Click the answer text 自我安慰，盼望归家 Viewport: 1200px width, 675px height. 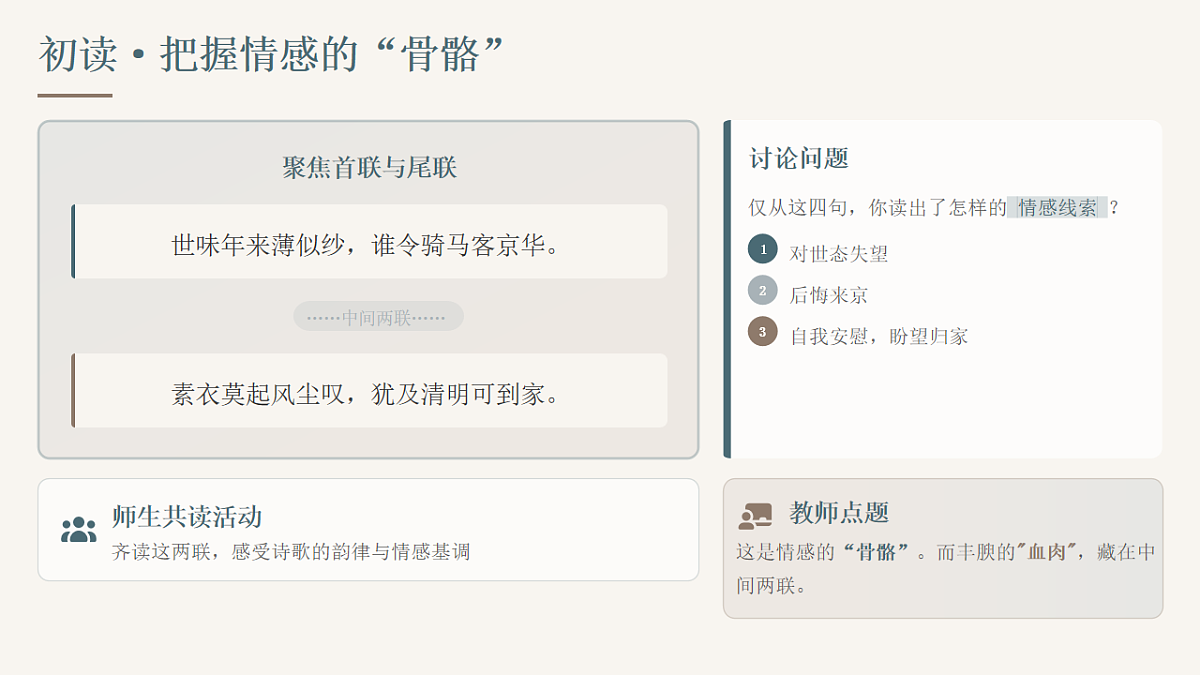coord(879,336)
